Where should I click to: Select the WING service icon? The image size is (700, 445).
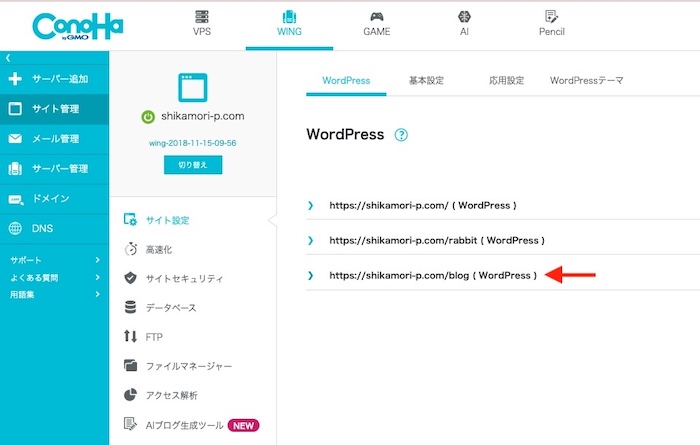[x=289, y=17]
